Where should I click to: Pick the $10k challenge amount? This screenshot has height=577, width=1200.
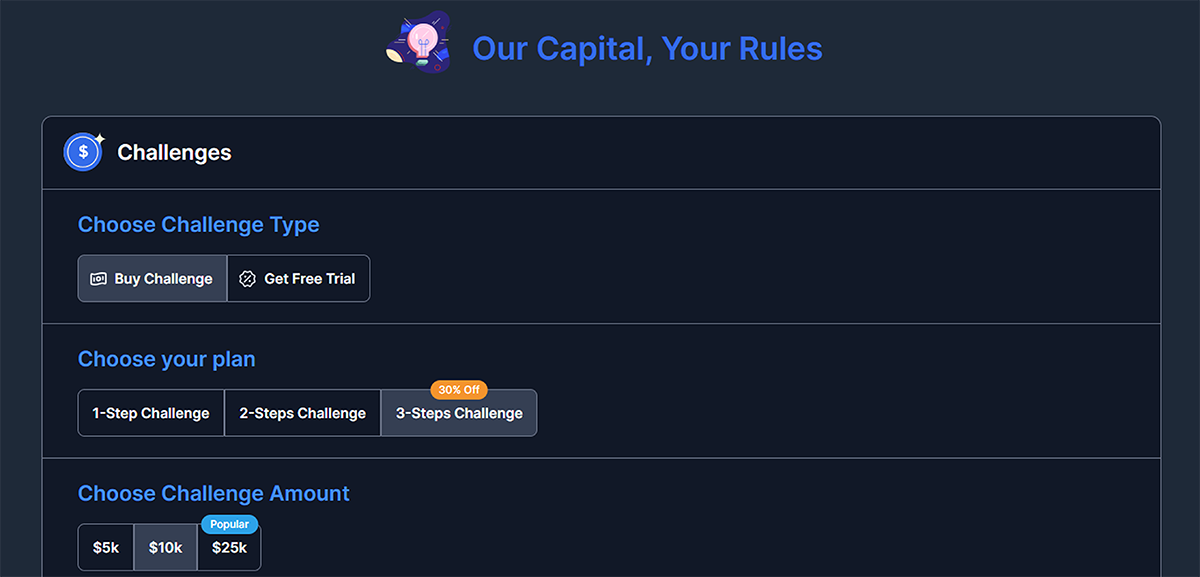pos(166,547)
